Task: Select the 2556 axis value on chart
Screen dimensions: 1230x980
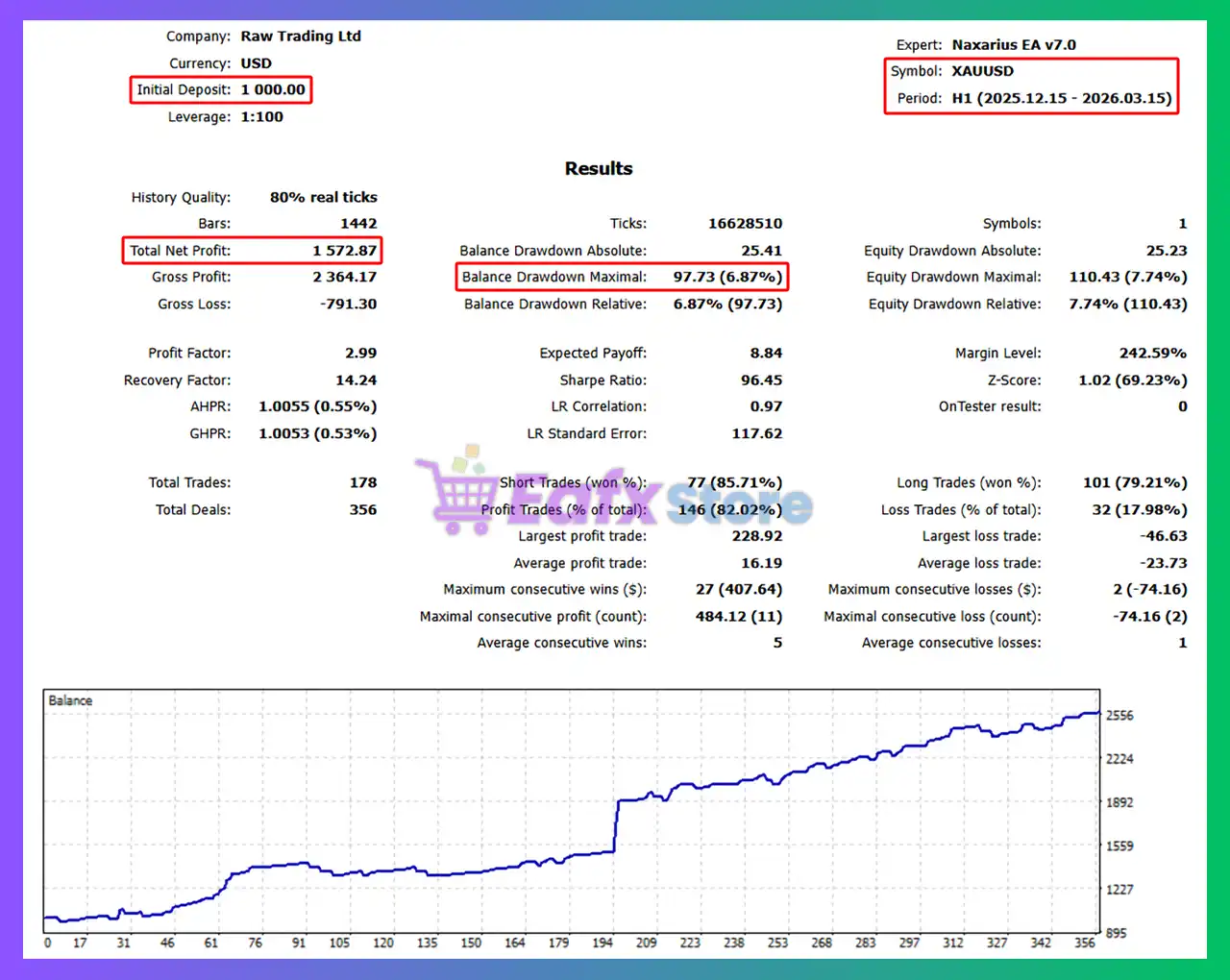Action: [1118, 715]
